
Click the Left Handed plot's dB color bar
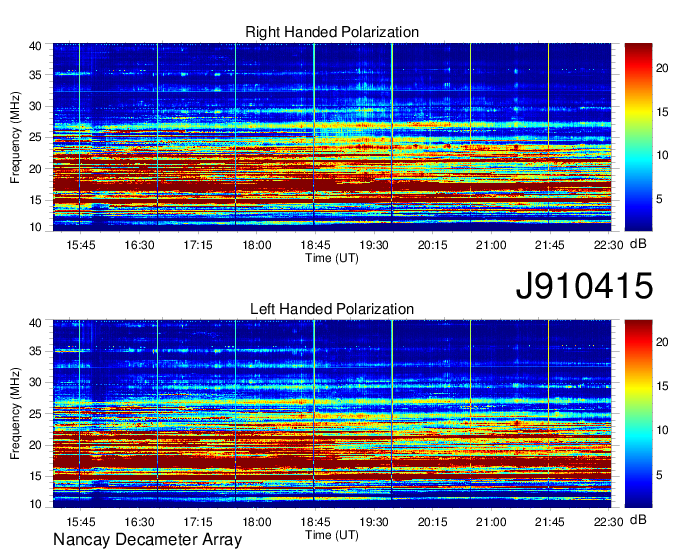[638, 414]
